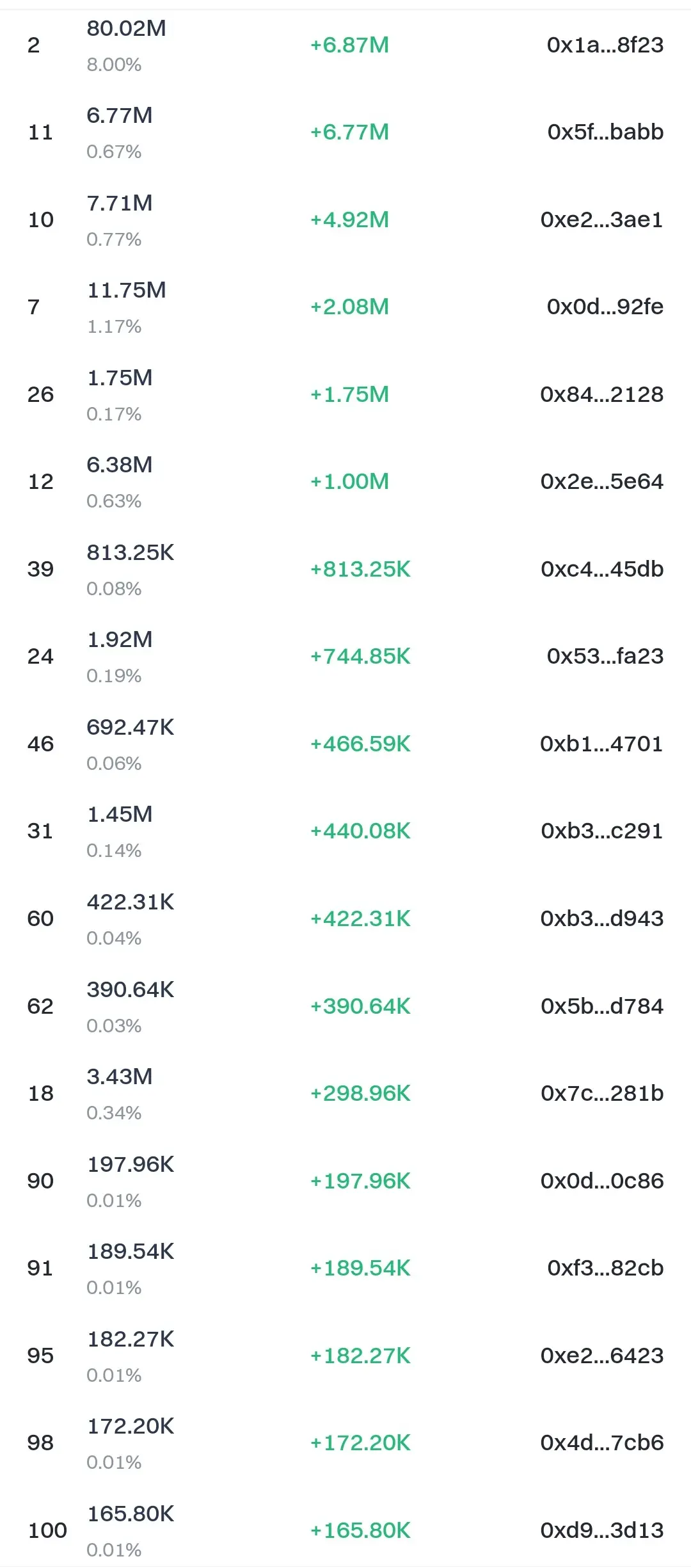This screenshot has width=691, height=1568.
Task: Open address 0x7c...281b
Action: (x=601, y=1093)
